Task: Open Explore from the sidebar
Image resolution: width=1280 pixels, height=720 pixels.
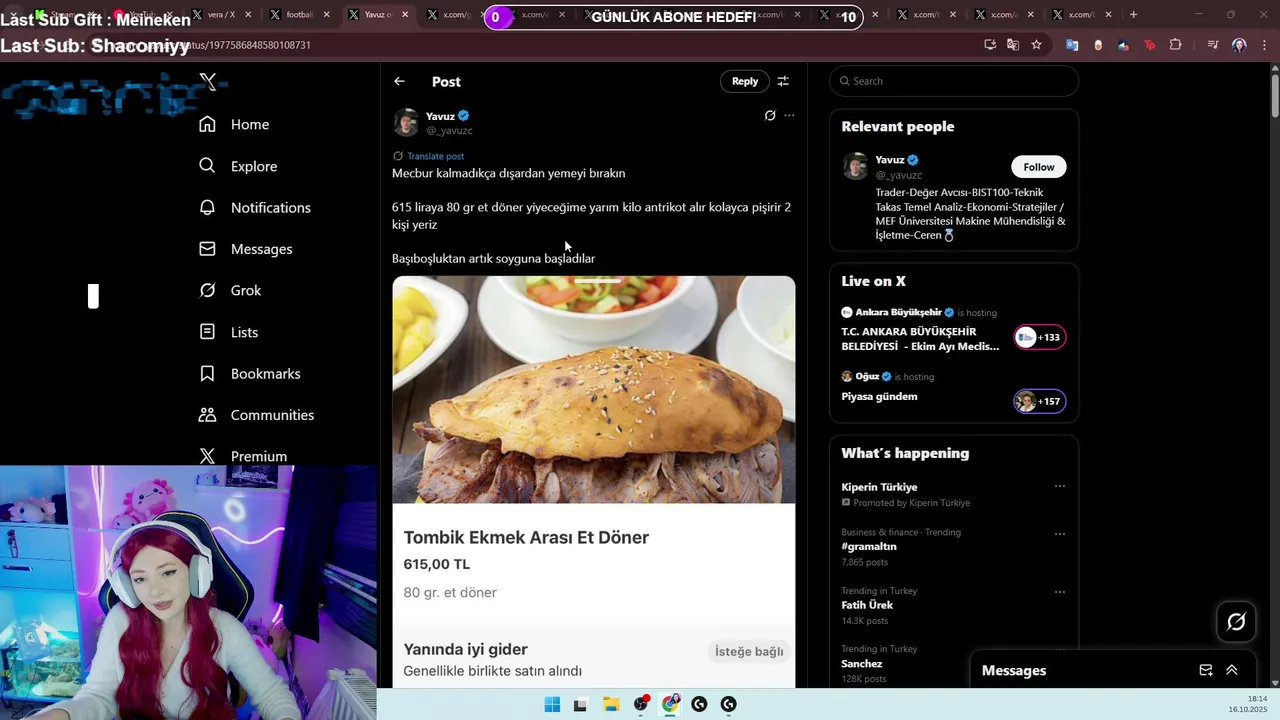Action: pos(238,166)
